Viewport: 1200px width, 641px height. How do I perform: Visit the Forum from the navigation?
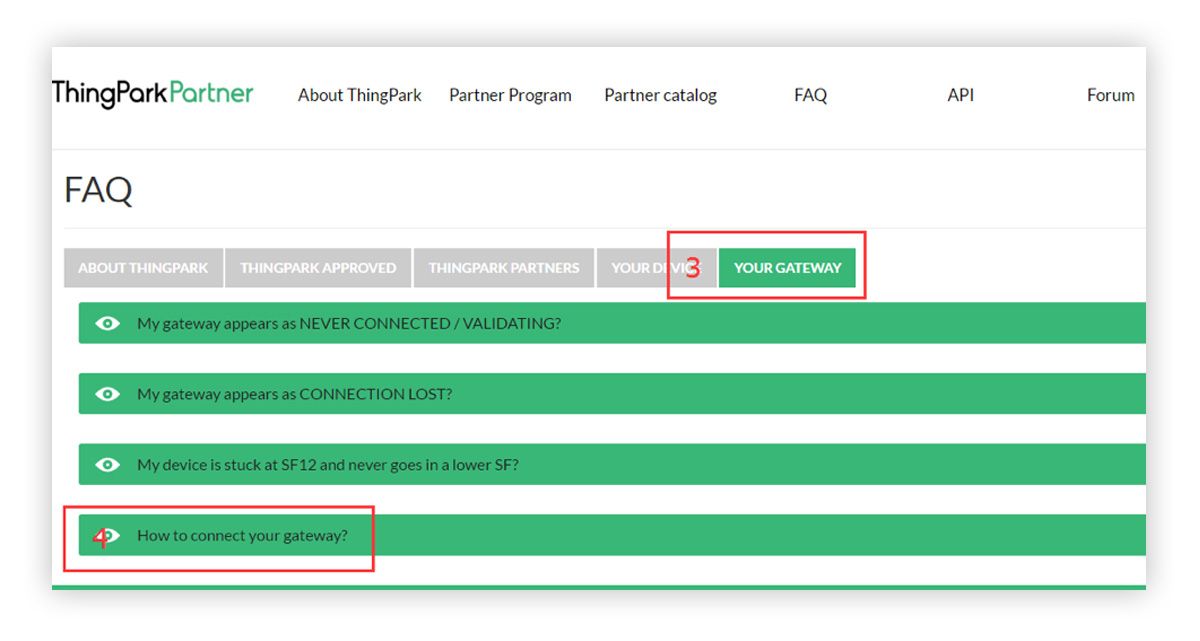[x=1110, y=95]
